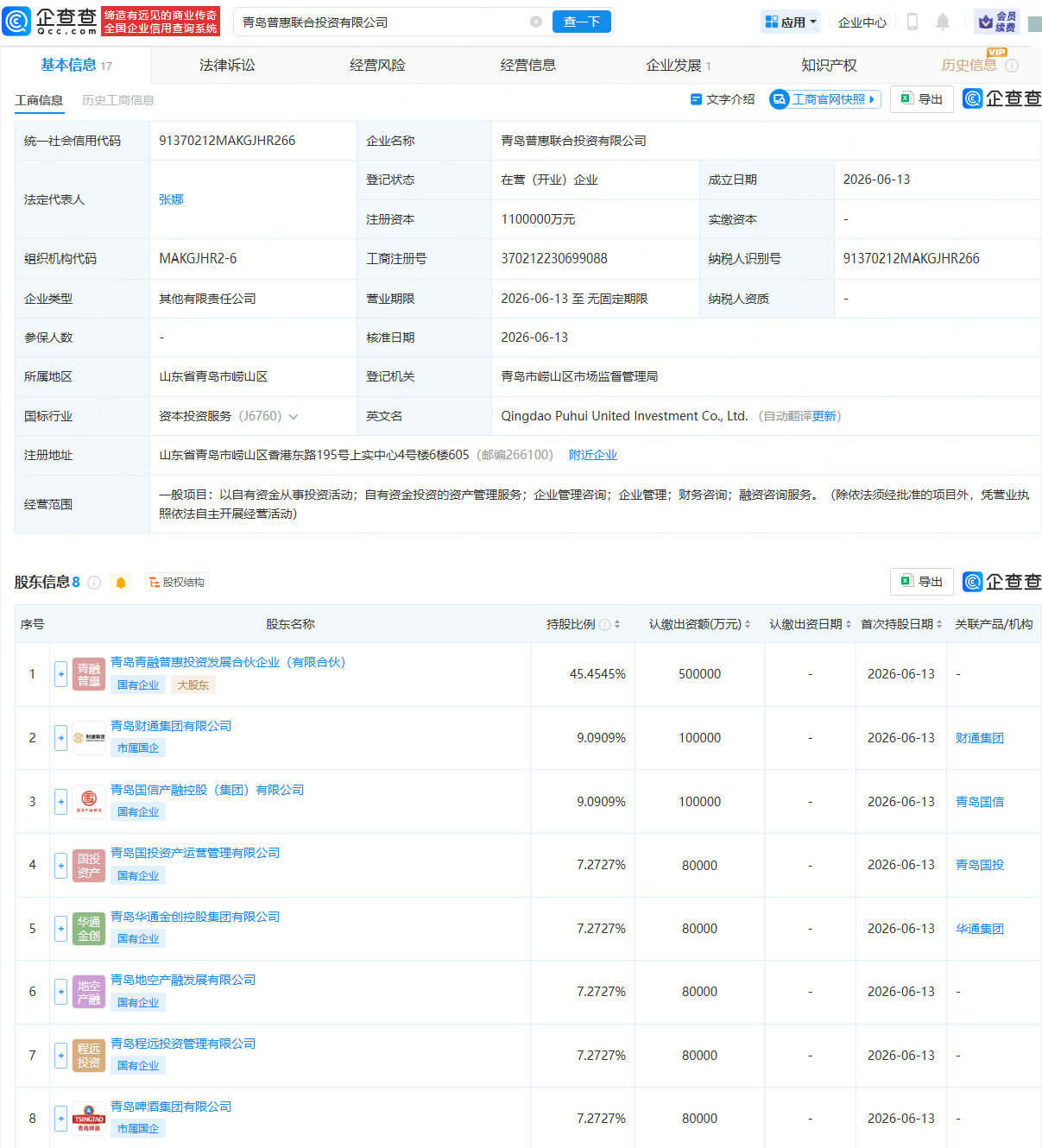The height and width of the screenshot is (1148, 1042).
Task: Open 工商官网快照 button
Action: (x=825, y=99)
